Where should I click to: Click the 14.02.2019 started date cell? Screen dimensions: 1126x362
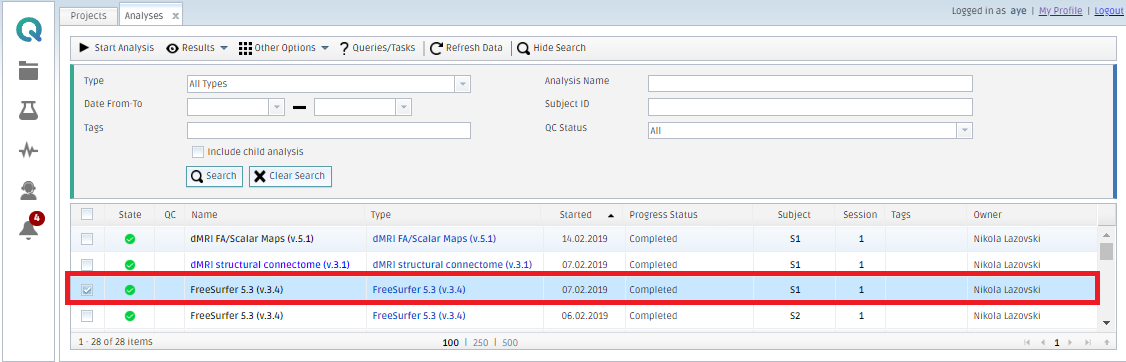point(585,238)
